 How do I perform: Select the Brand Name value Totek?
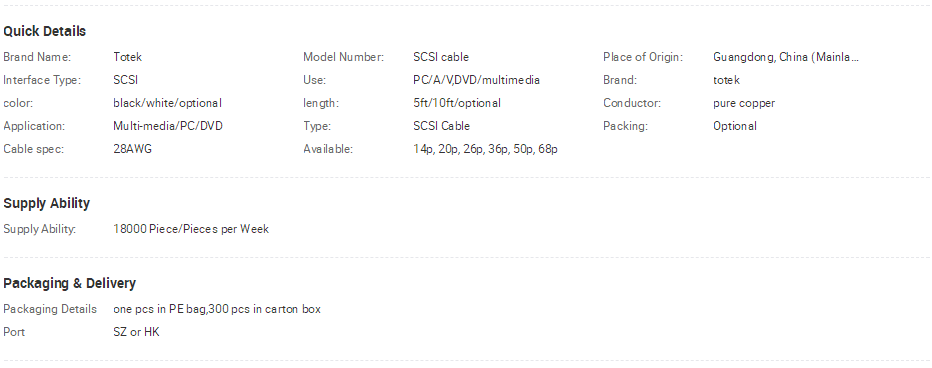(127, 57)
